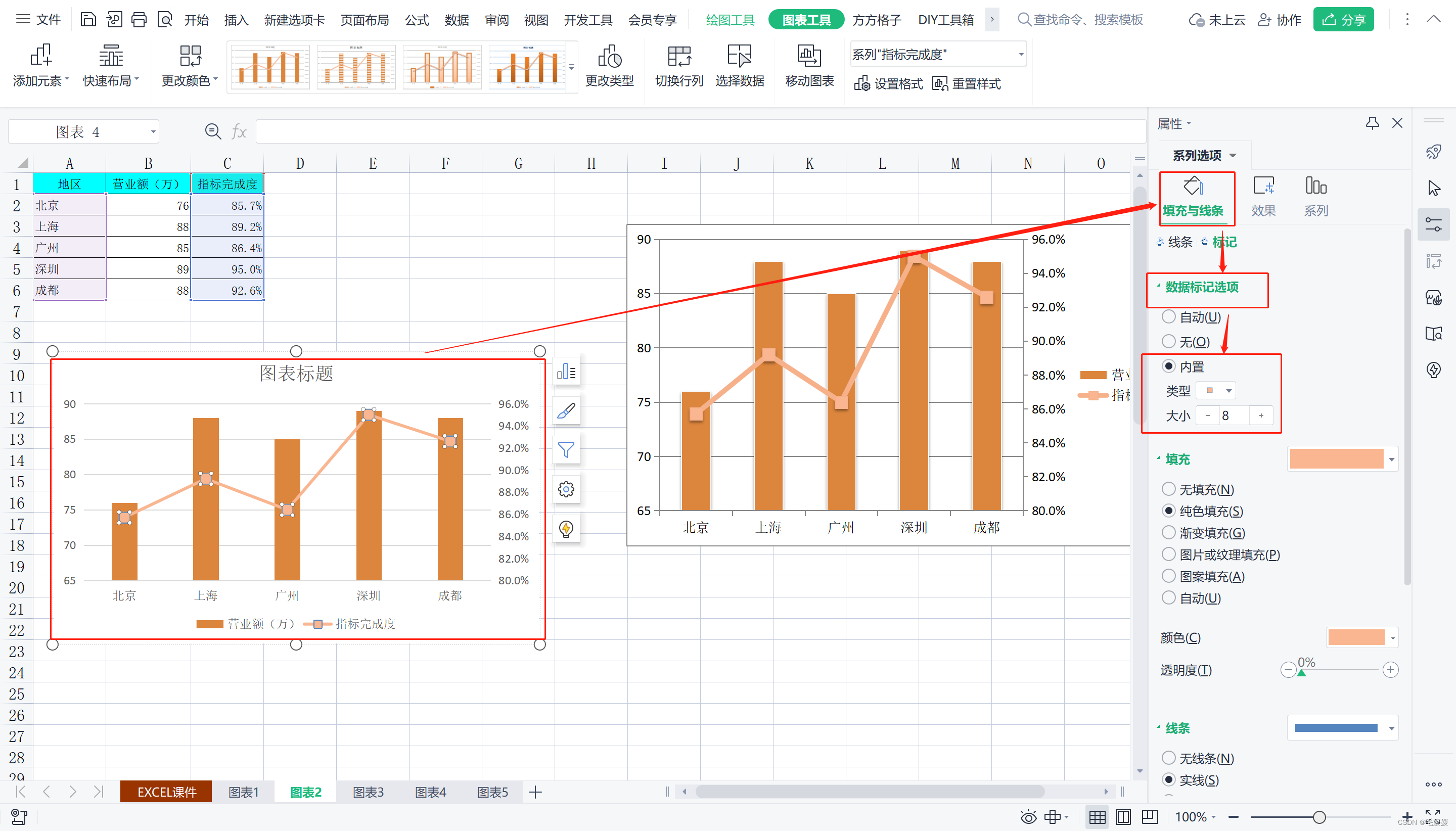Add a new sheet with plus button
The width and height of the screenshot is (1456, 831).
pos(535,792)
